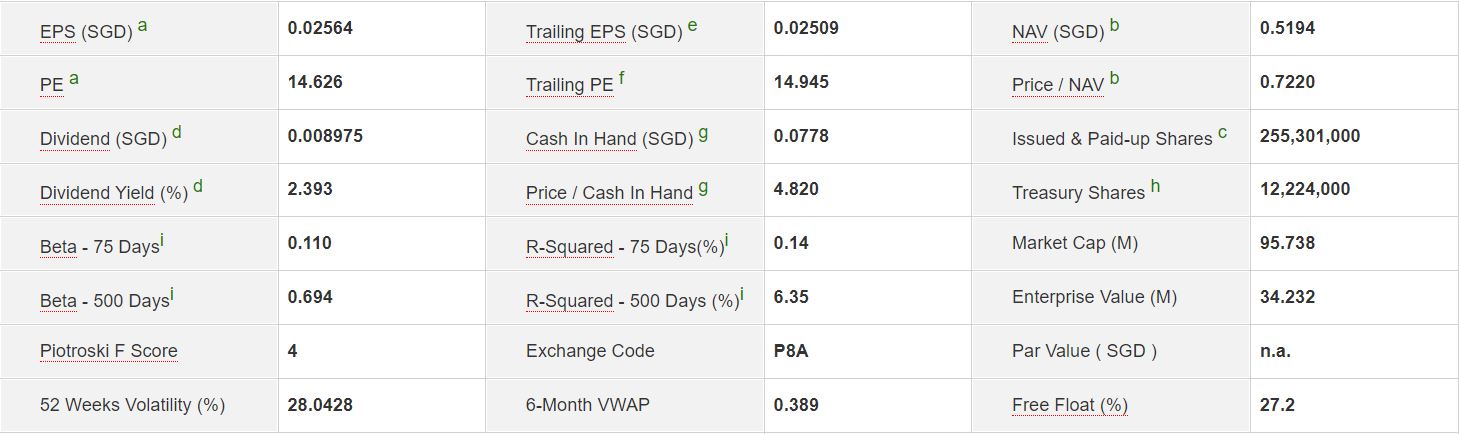1459x434 pixels.
Task: Select the Free Float (%) link
Action: pos(1069,405)
